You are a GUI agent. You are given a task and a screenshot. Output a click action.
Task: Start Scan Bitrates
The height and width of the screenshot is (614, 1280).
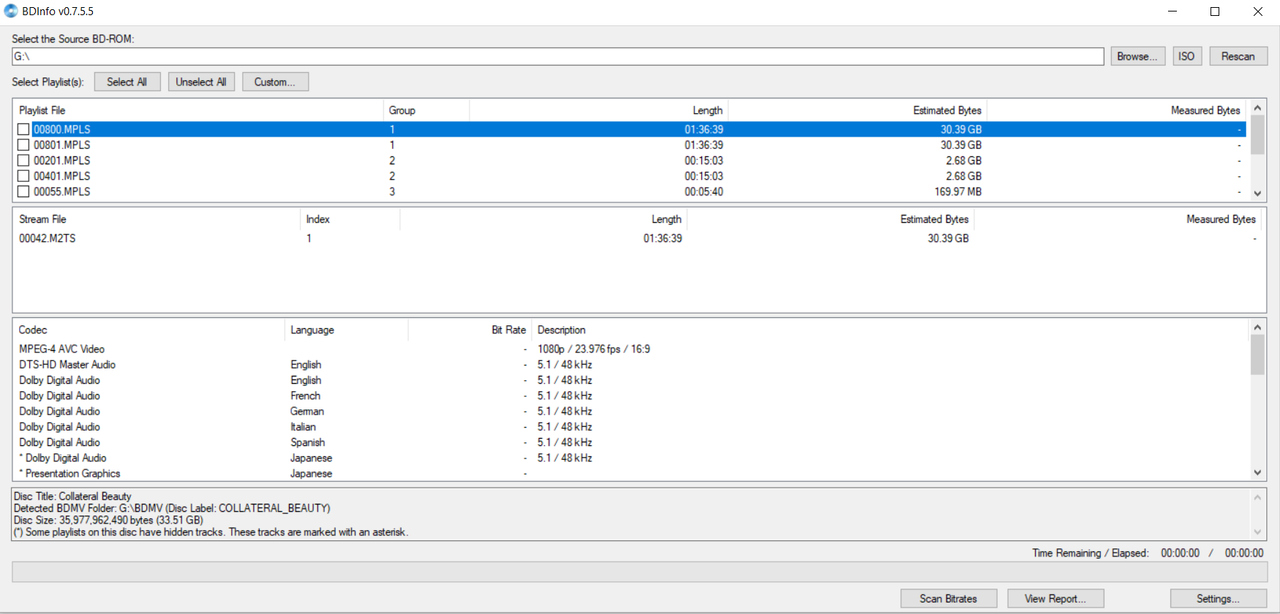949,598
